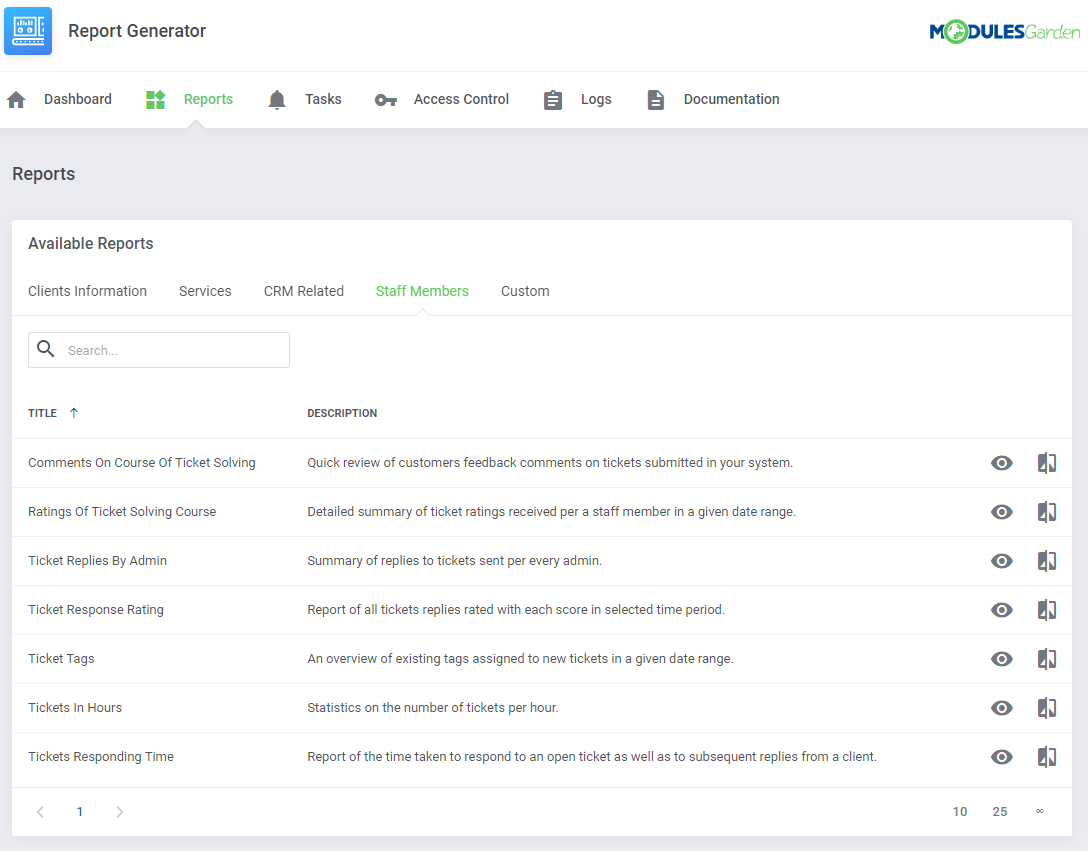Preview Tickets Responding Time report

click(x=1001, y=757)
